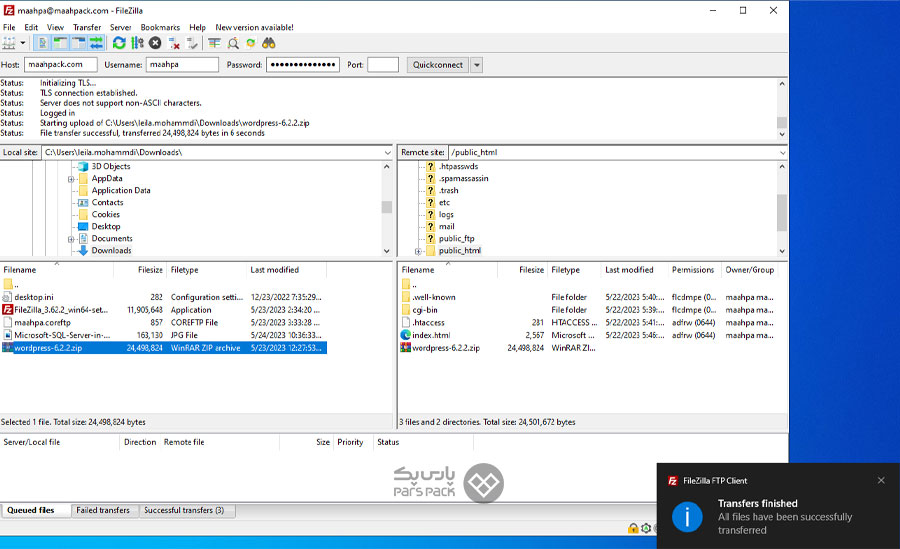Expand the public_html folder in remote tree

click(418, 252)
